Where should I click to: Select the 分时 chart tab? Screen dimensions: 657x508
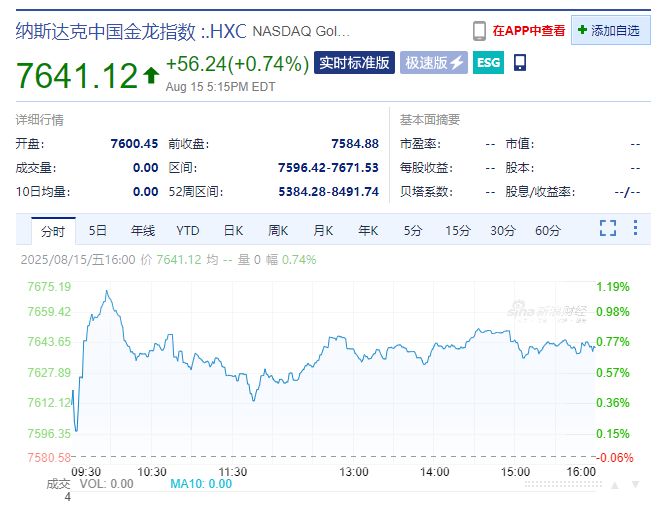53,231
